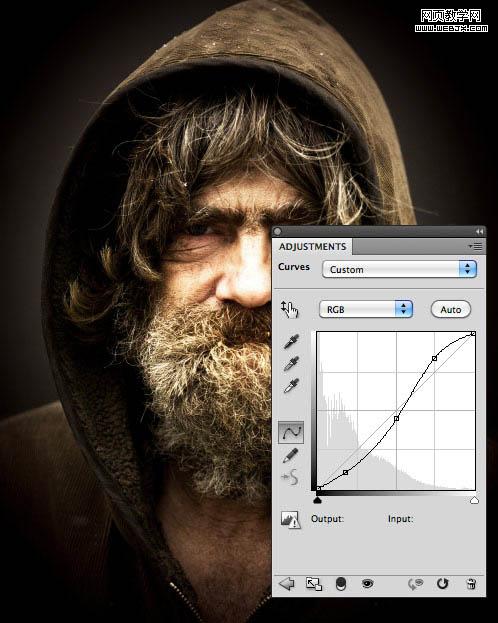
Task: Toggle expanded panel view icon
Action: click(x=314, y=584)
